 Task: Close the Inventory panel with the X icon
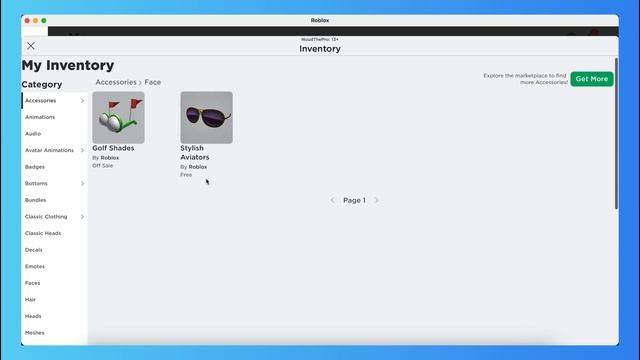pos(31,46)
